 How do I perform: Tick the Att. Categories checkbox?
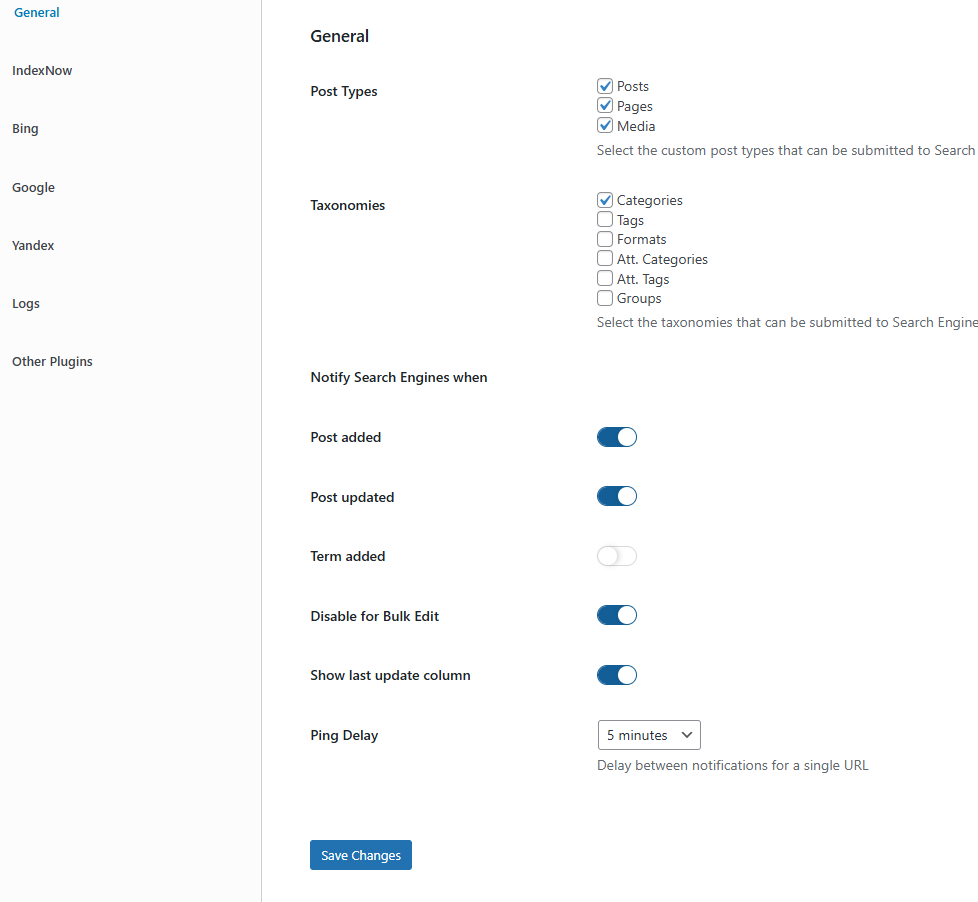(604, 259)
